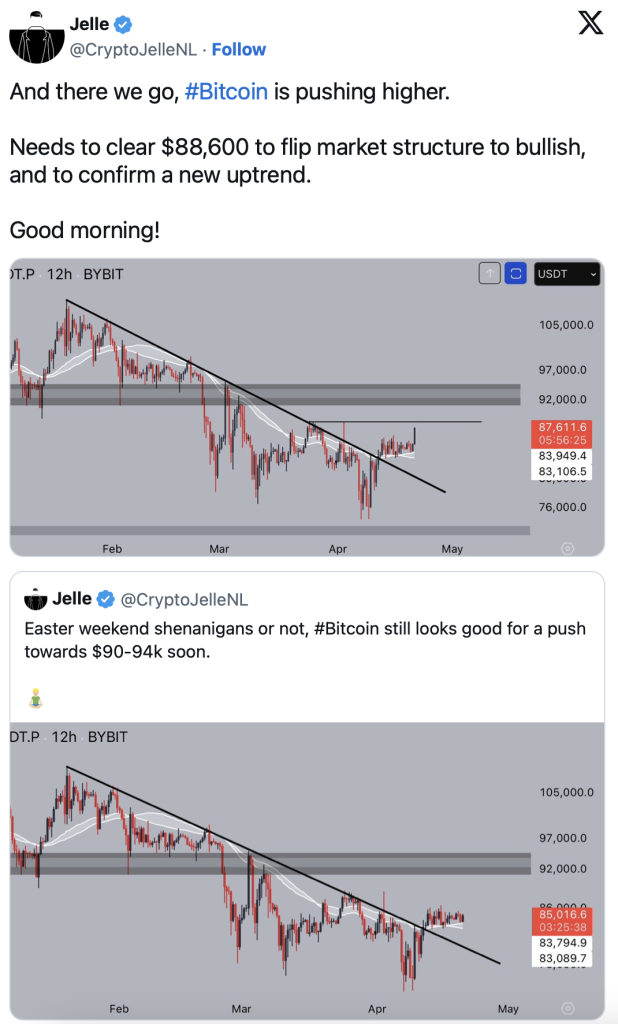Open settings gear on bottom chart
The image size is (618, 1024).
567,1008
